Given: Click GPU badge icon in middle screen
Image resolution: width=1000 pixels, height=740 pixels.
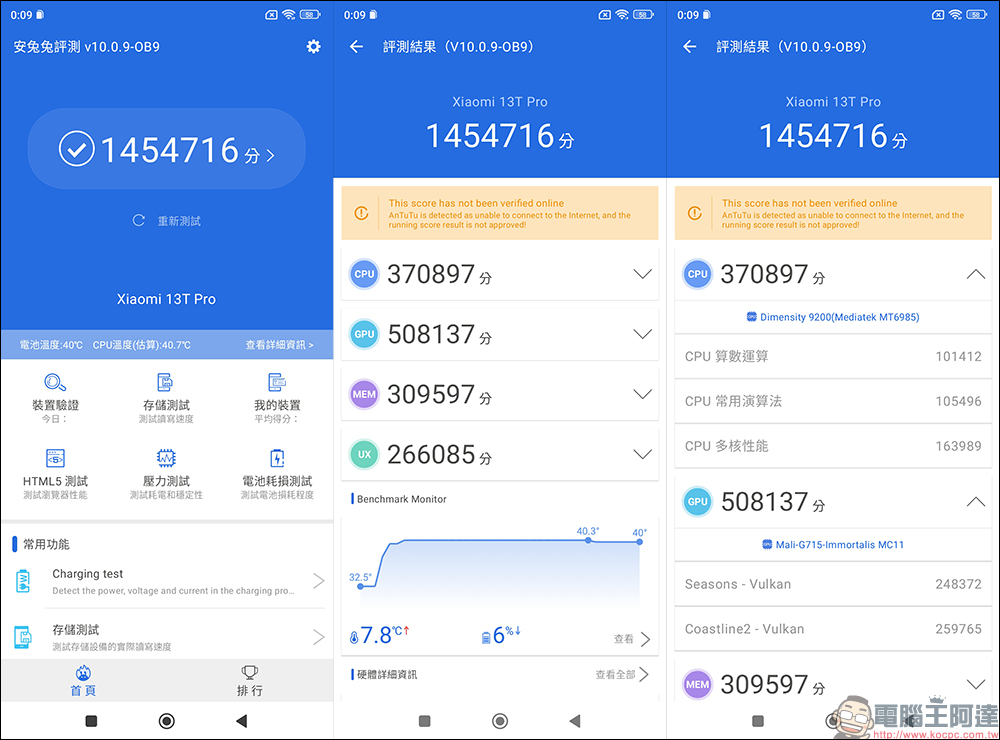Looking at the screenshot, I should (364, 334).
